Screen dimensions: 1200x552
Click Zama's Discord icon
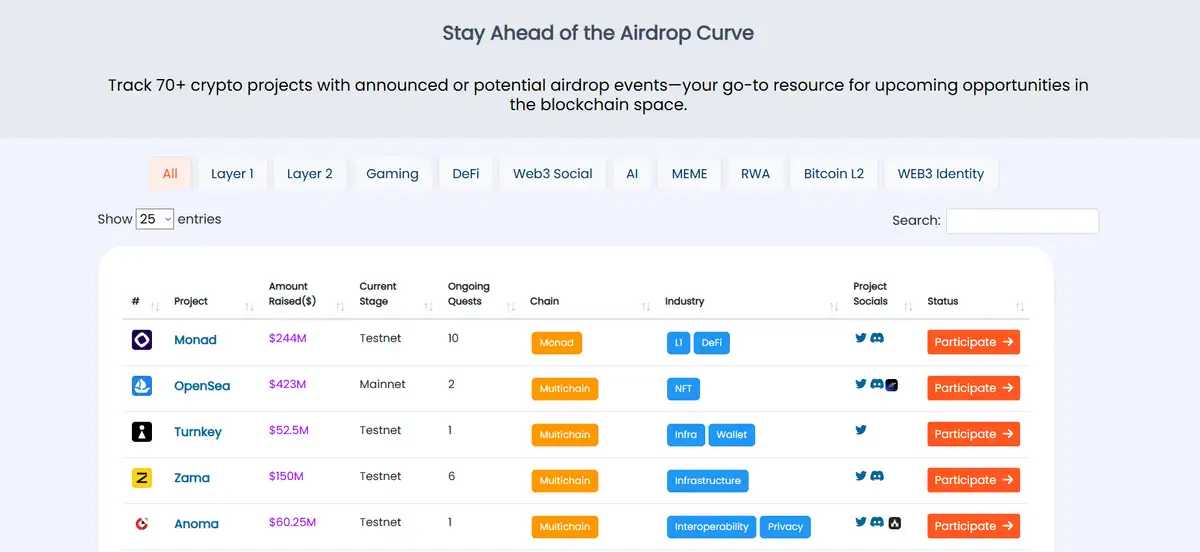(876, 476)
